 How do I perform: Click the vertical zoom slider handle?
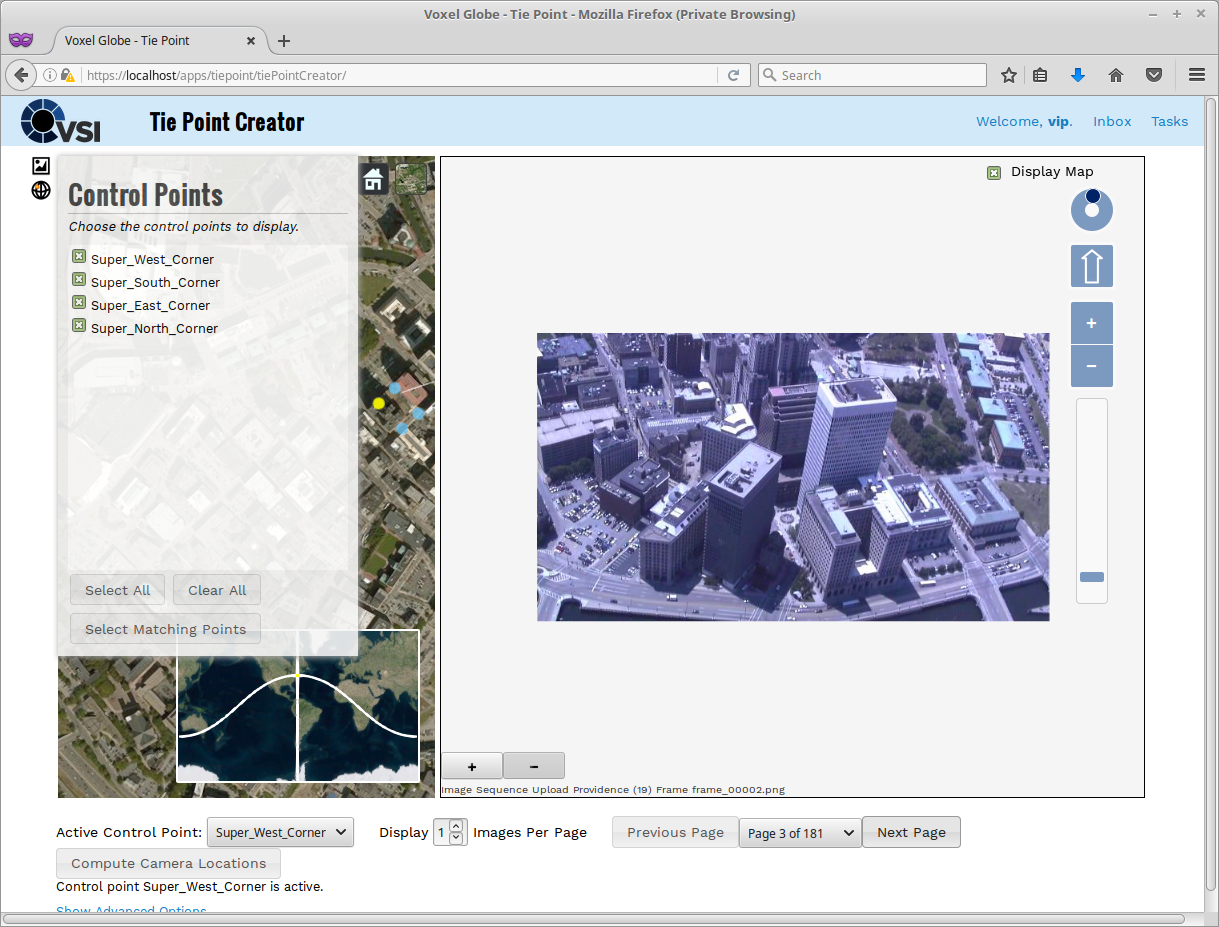(x=1091, y=577)
